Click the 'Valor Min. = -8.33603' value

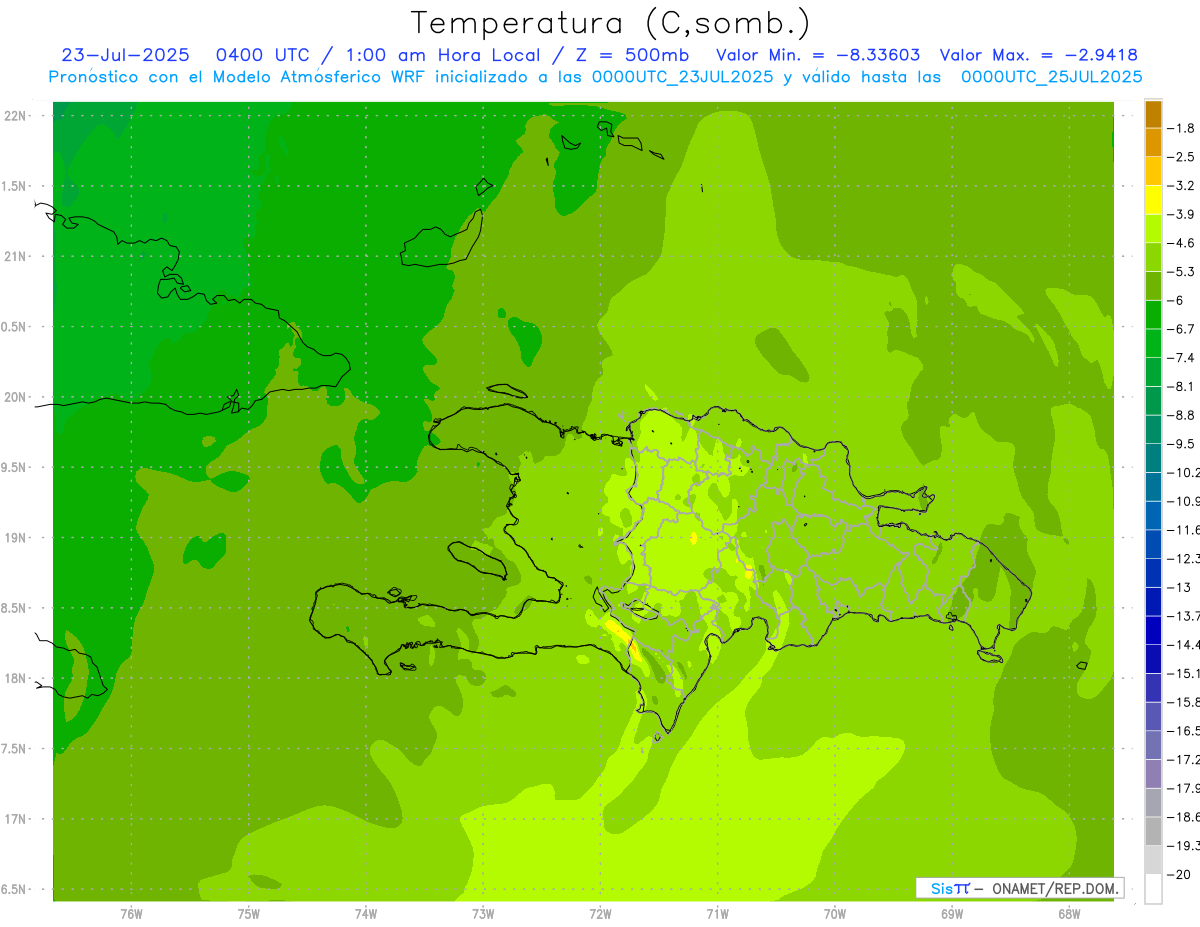coord(819,55)
